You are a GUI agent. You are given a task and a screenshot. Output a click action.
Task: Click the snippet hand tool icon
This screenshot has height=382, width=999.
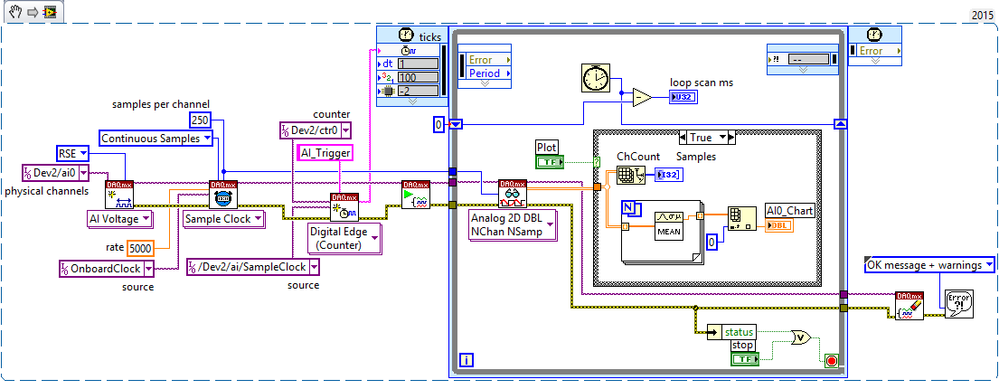[16, 12]
